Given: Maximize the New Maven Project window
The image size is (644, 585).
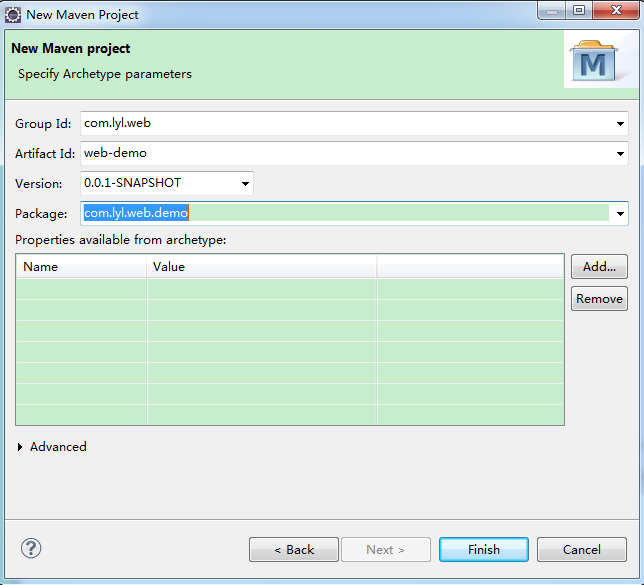Looking at the screenshot, I should [579, 10].
